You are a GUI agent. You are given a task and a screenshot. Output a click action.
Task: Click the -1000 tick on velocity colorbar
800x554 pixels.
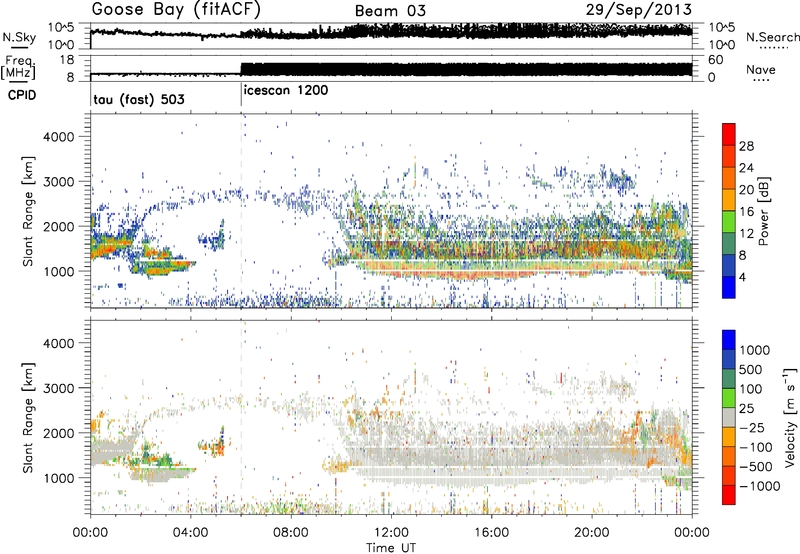759,486
